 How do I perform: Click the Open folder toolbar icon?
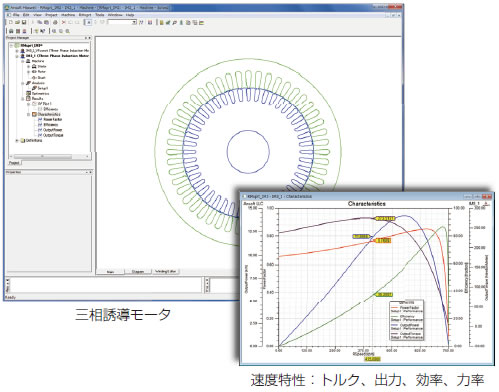point(17,22)
